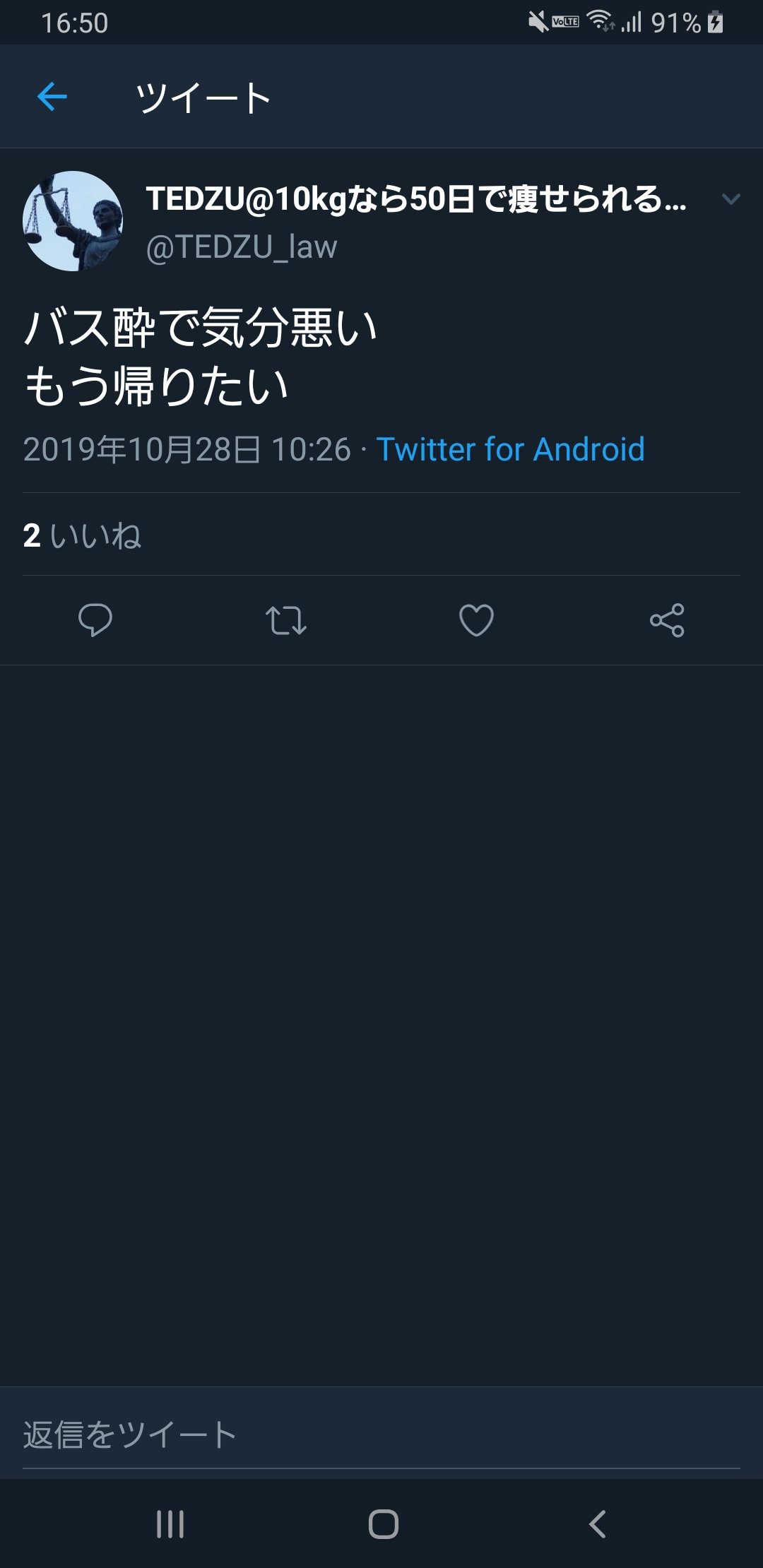Tap the Android system back chevron

coord(598,1524)
